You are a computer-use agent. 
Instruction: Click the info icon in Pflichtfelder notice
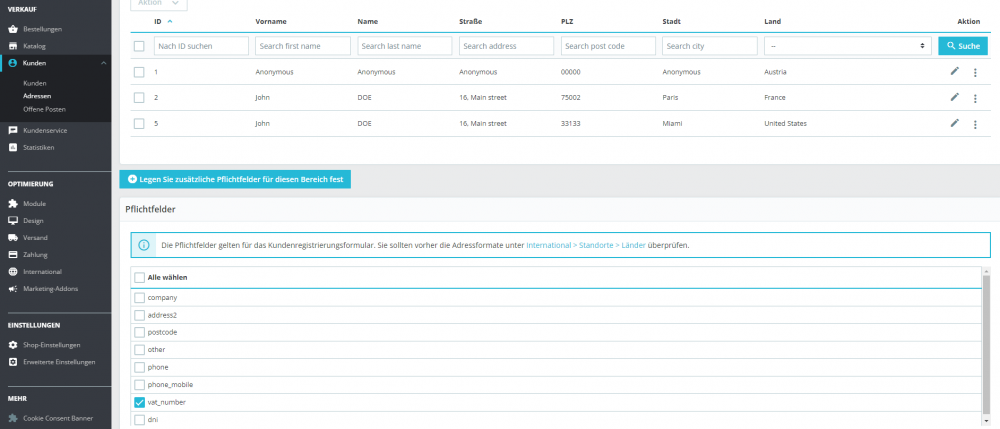(x=144, y=245)
